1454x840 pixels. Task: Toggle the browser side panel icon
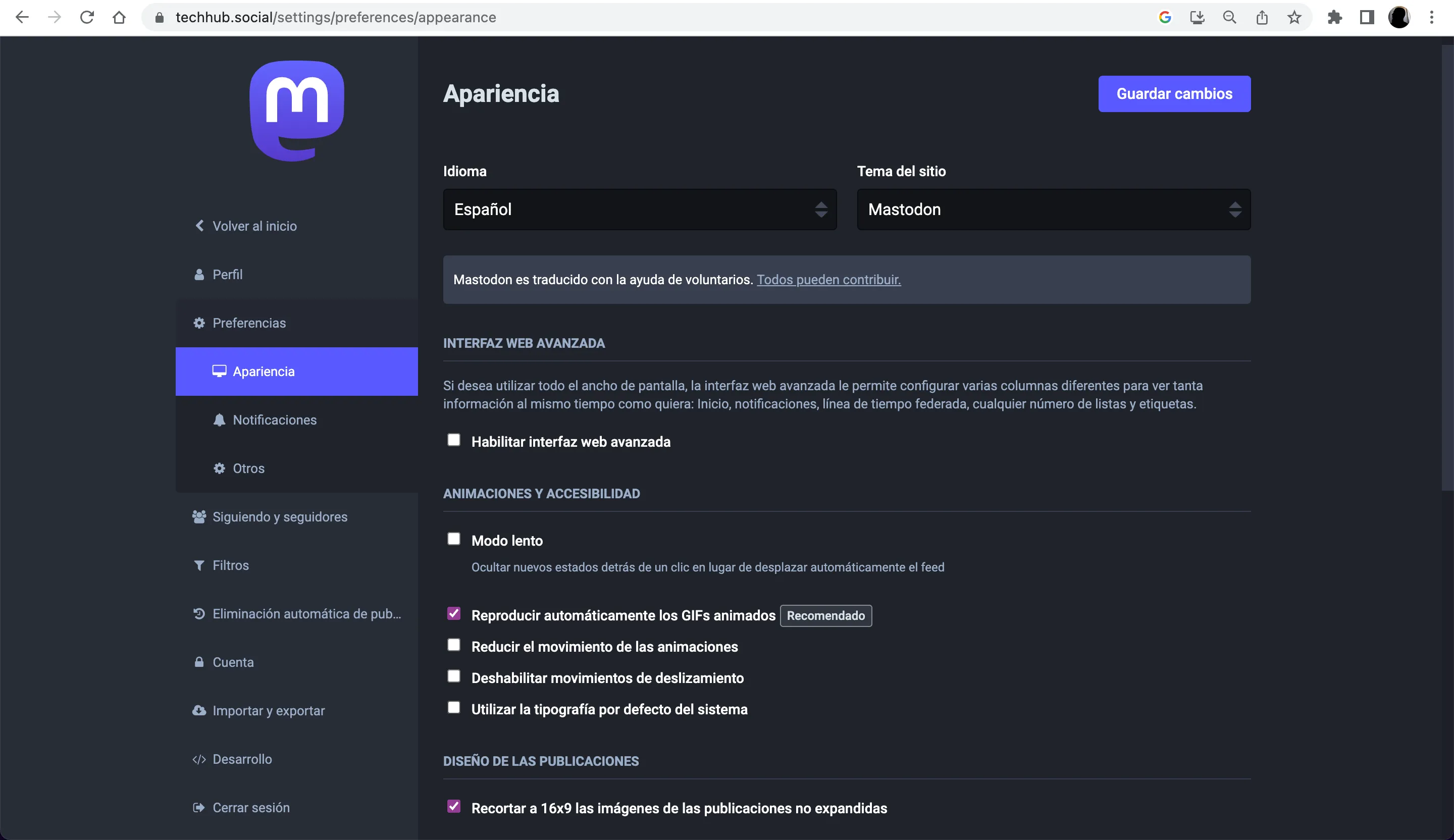tap(1367, 17)
